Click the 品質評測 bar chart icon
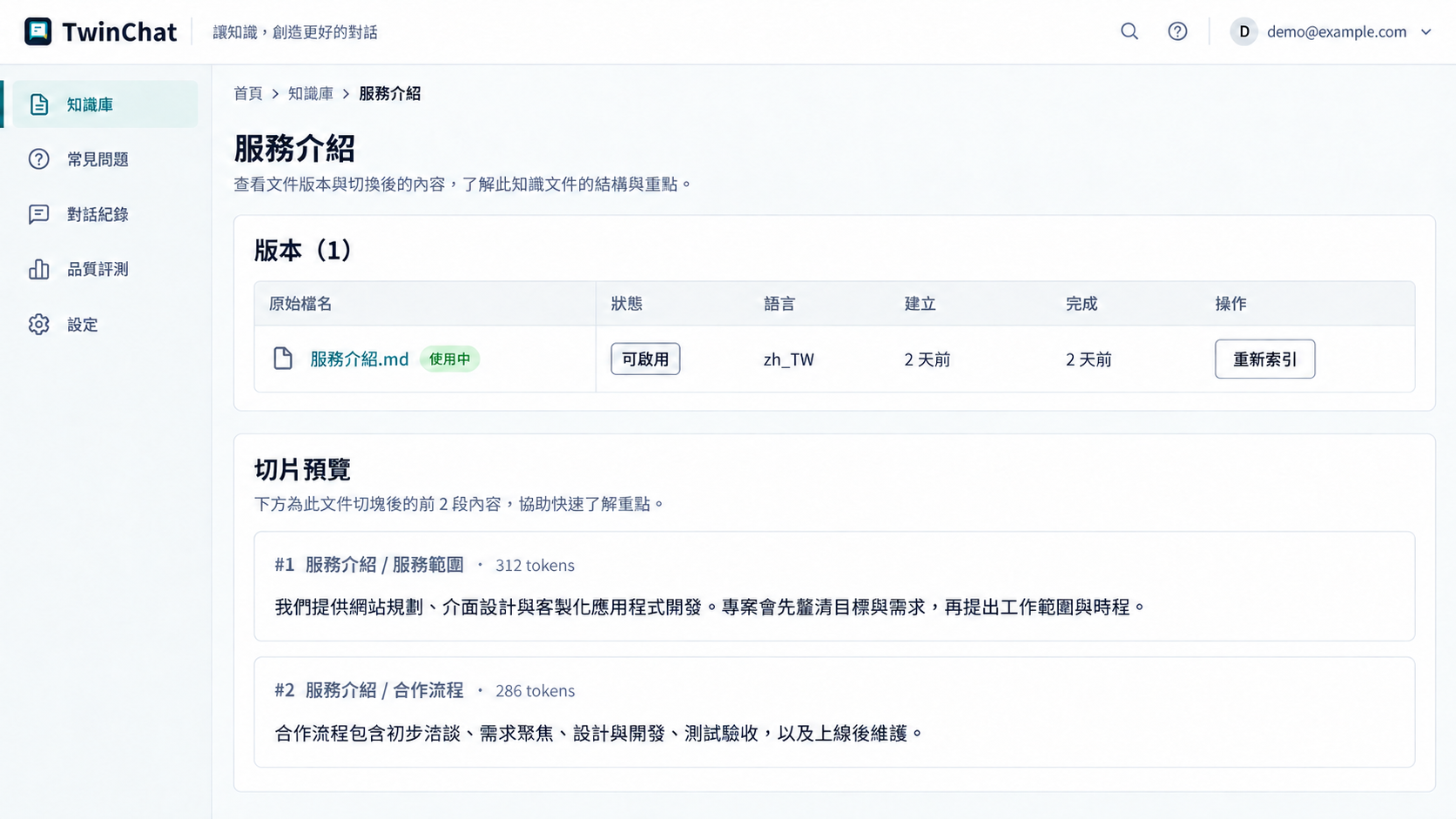This screenshot has width=1456, height=819. [x=39, y=269]
